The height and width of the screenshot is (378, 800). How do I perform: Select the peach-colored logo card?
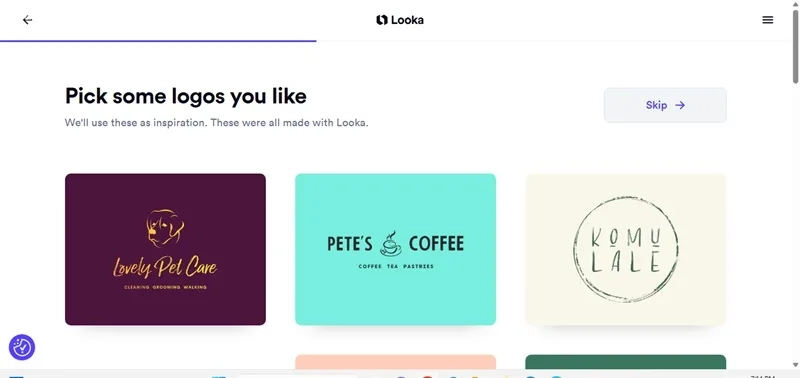click(x=395, y=362)
